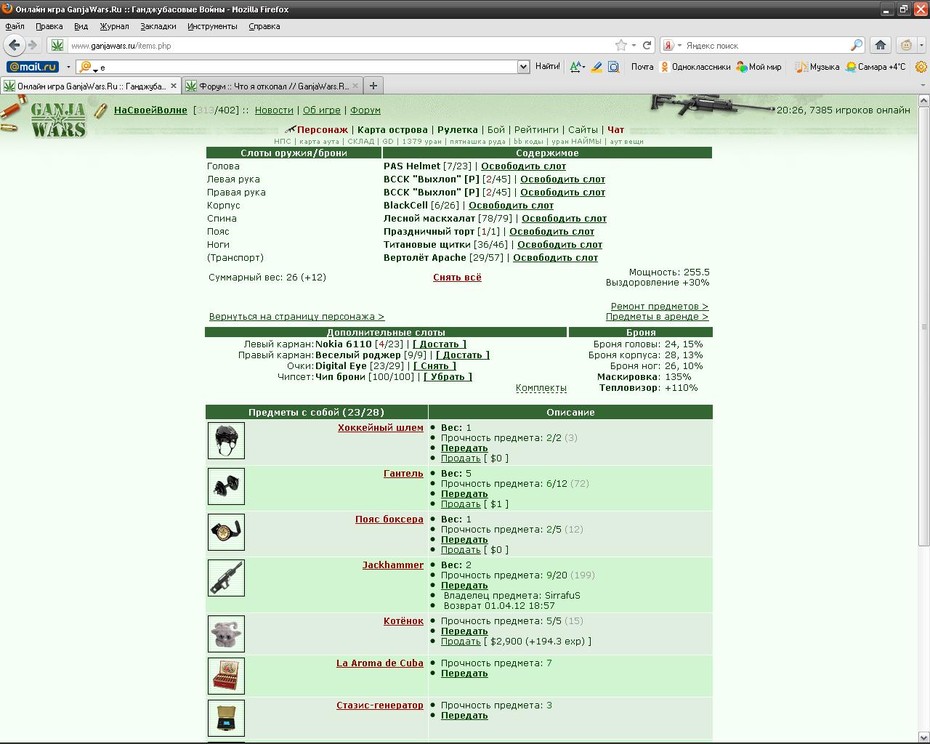This screenshot has height=744, width=930.
Task: Click the vertical page scrollbar
Action: coord(923,326)
